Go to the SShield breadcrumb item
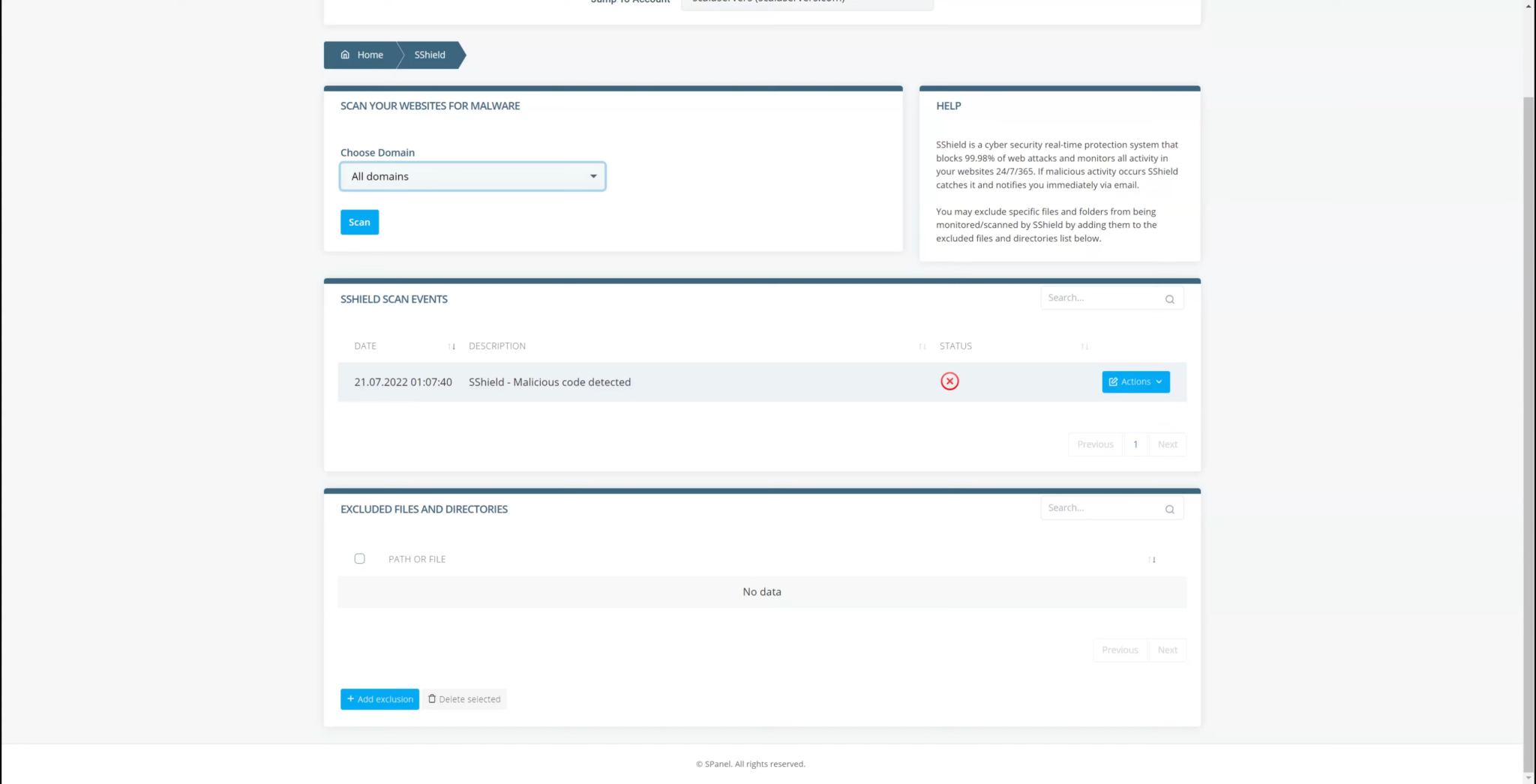1536x784 pixels. point(430,55)
